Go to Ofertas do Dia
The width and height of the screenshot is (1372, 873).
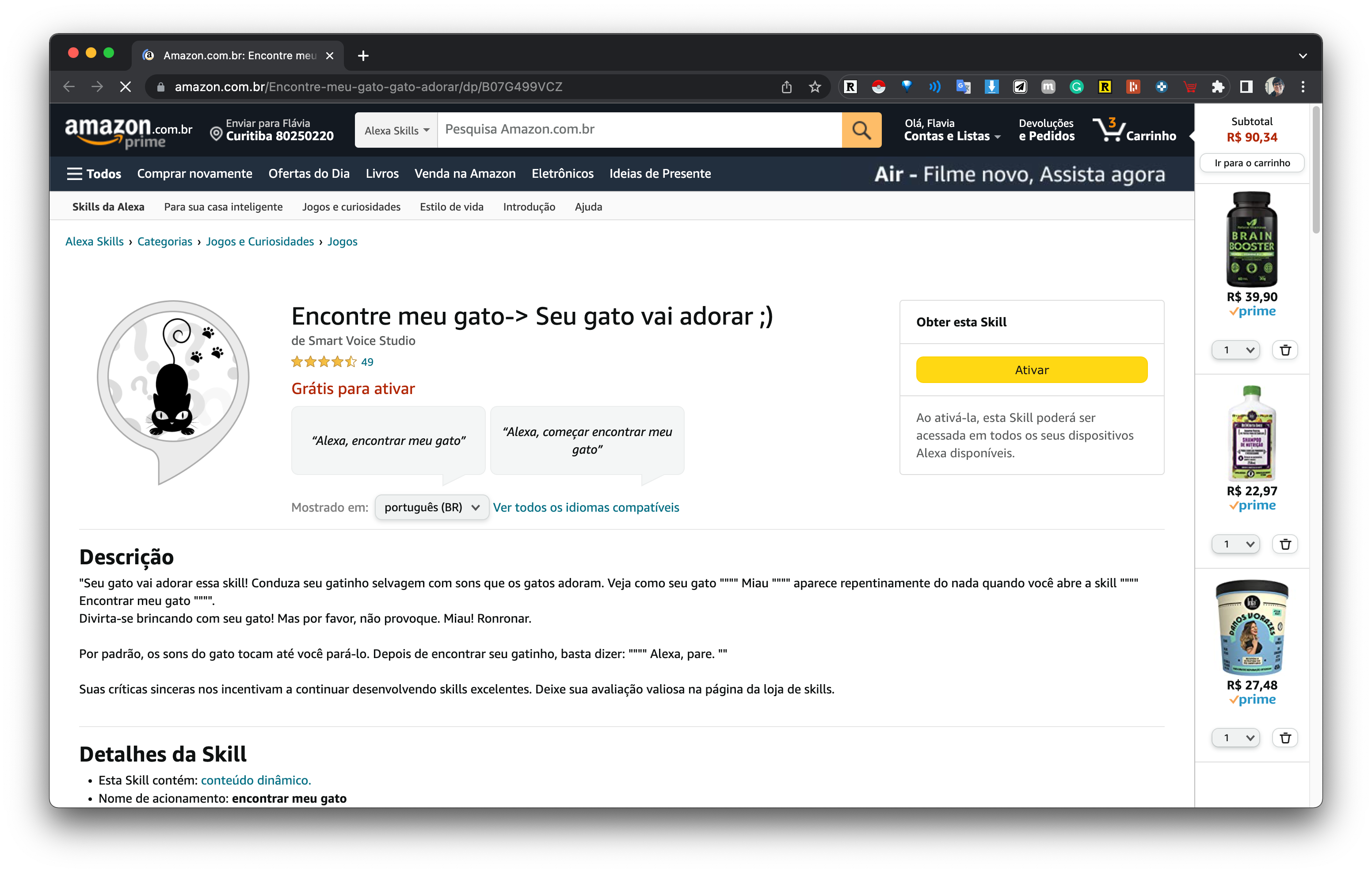tap(309, 174)
